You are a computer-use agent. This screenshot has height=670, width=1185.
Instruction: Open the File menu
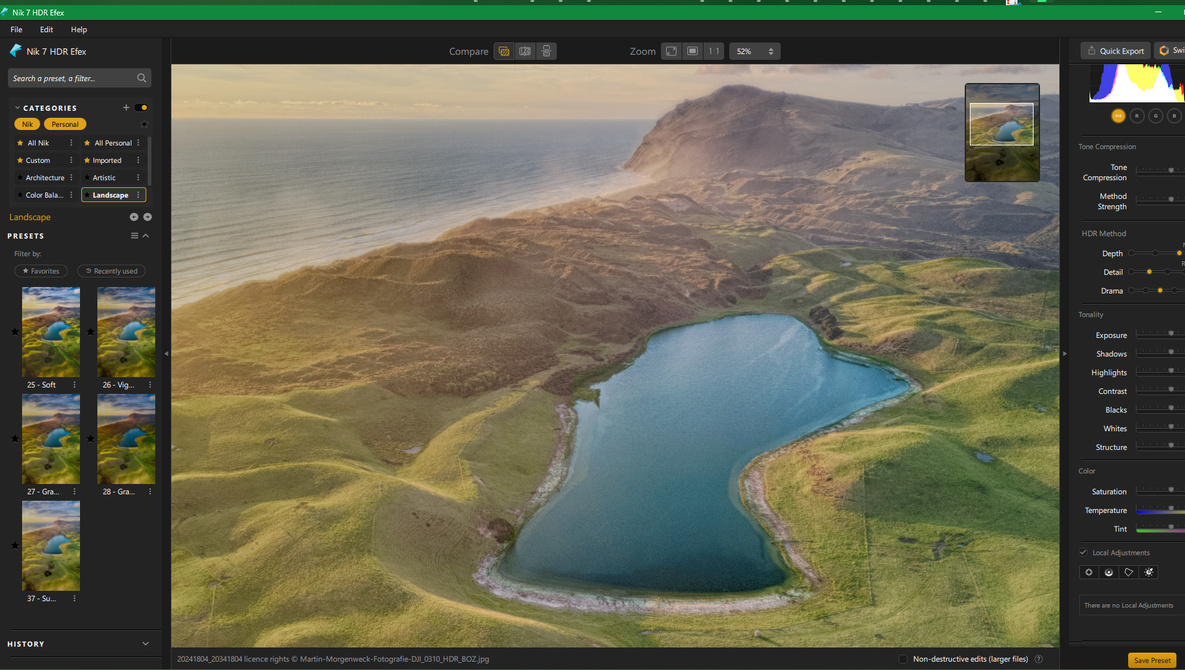pos(17,29)
